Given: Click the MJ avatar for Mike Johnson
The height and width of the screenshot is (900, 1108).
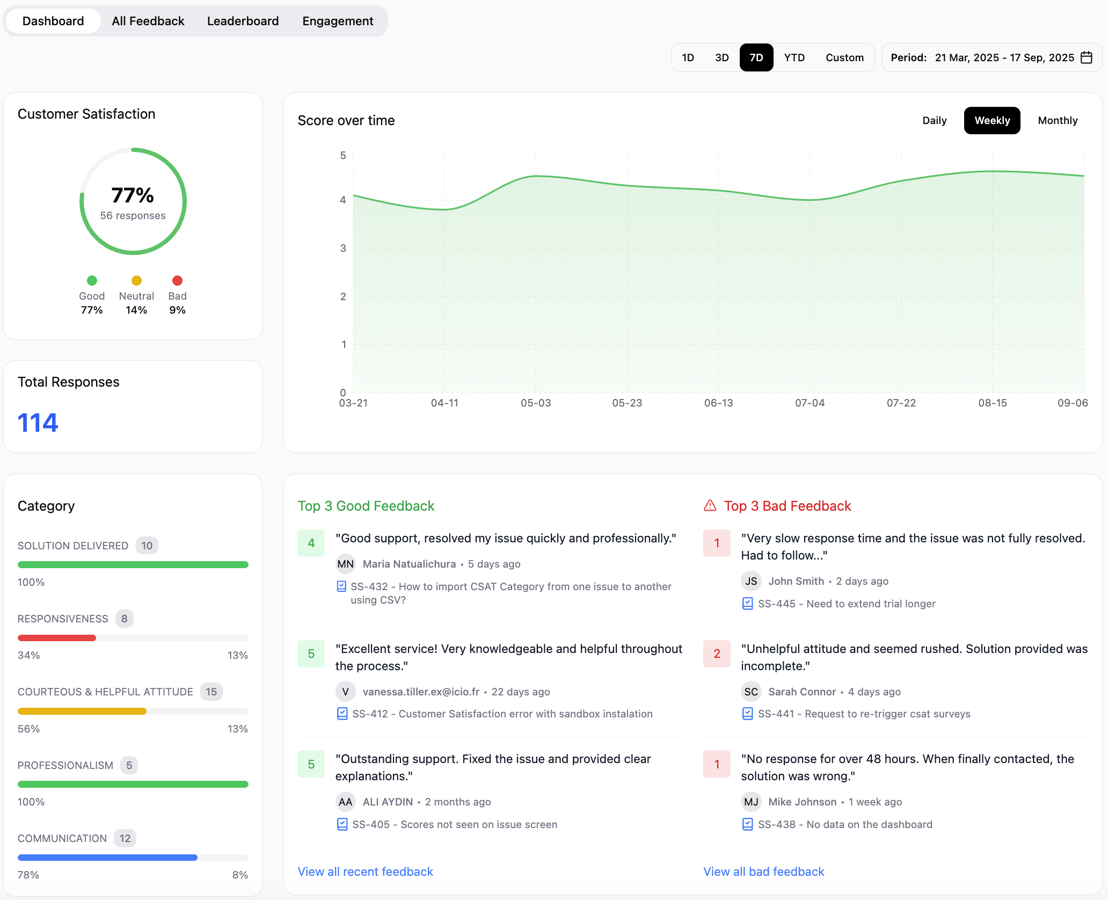Looking at the screenshot, I should click(751, 802).
